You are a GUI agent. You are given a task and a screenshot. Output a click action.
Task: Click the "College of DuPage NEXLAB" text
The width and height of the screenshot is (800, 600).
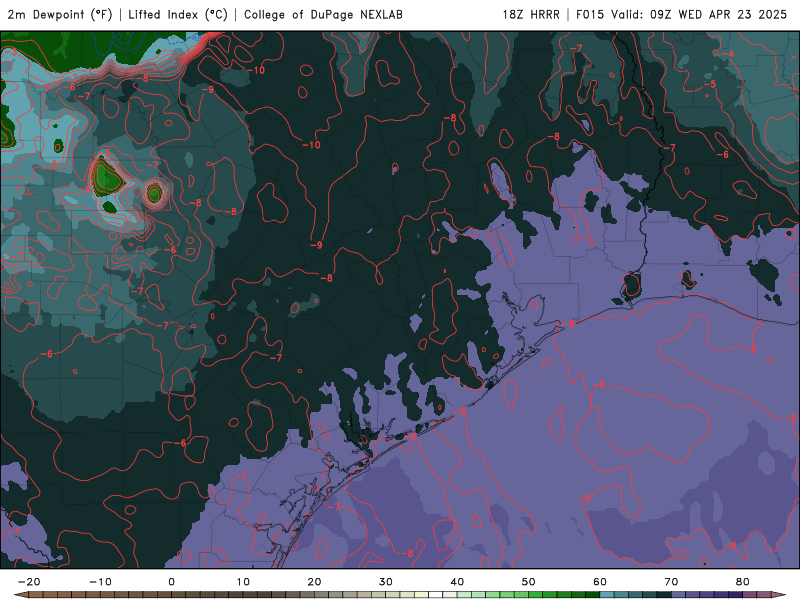pyautogui.click(x=323, y=15)
